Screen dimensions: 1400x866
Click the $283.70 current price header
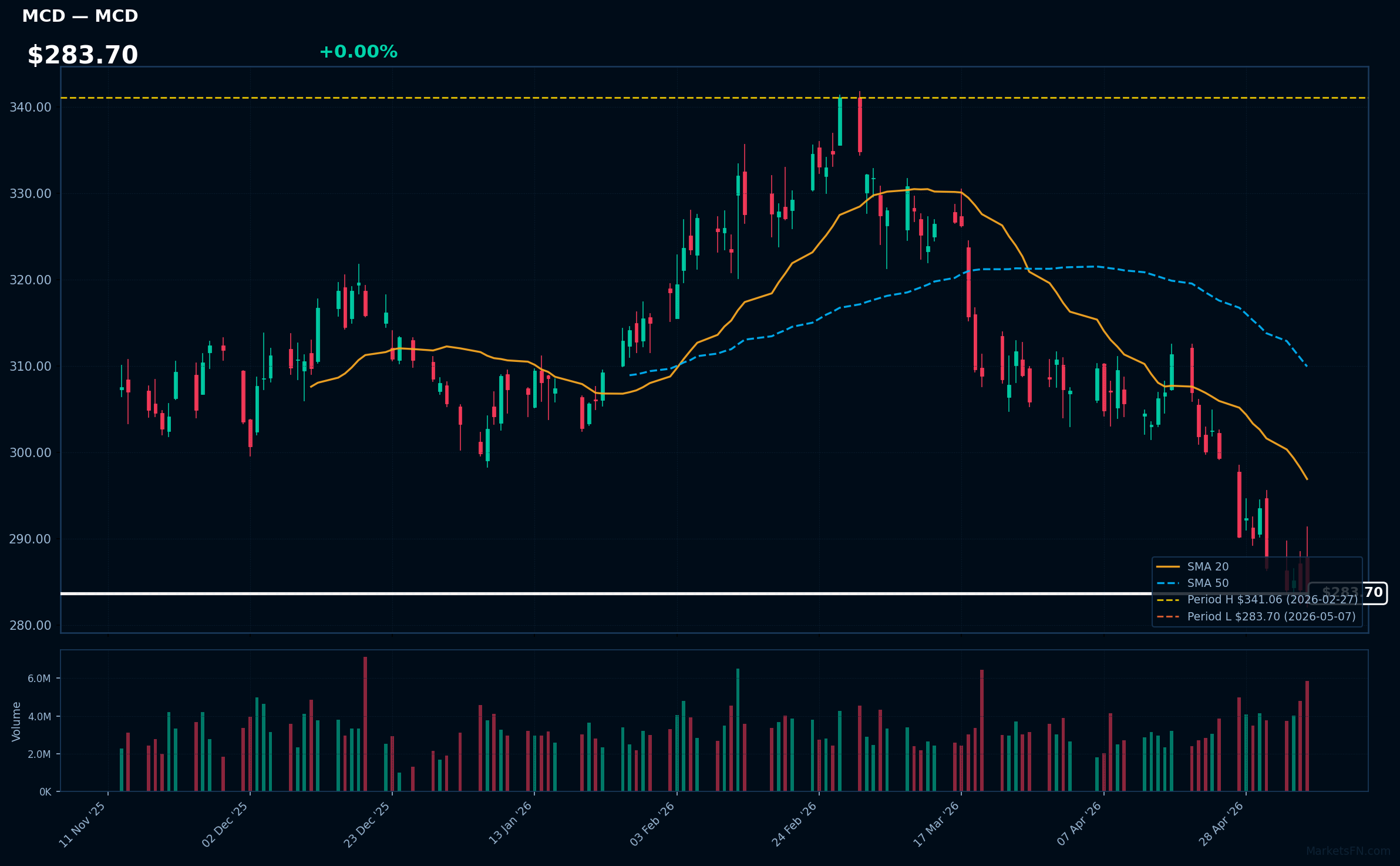coord(83,55)
